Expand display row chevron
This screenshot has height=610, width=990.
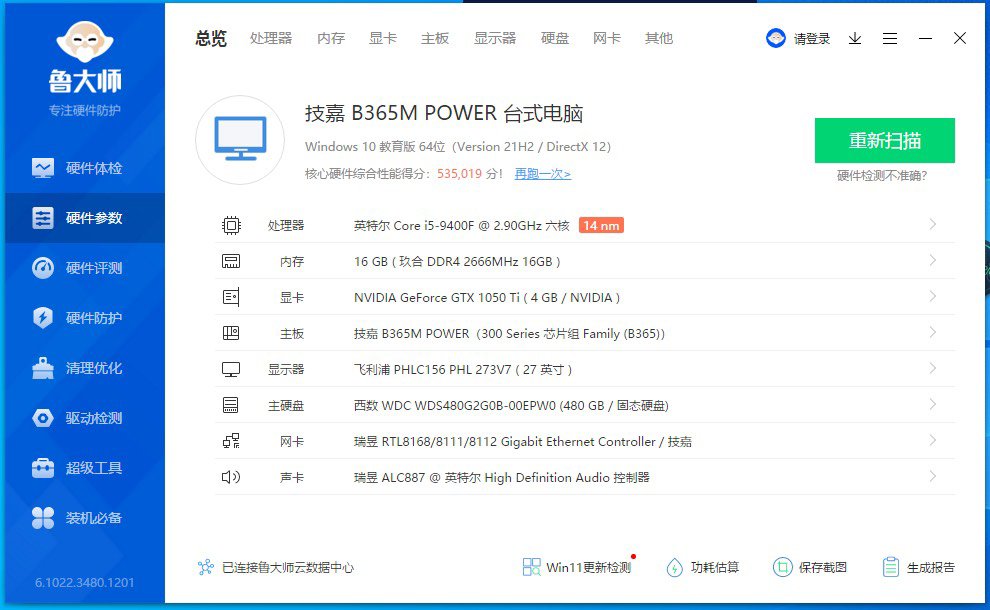[933, 368]
